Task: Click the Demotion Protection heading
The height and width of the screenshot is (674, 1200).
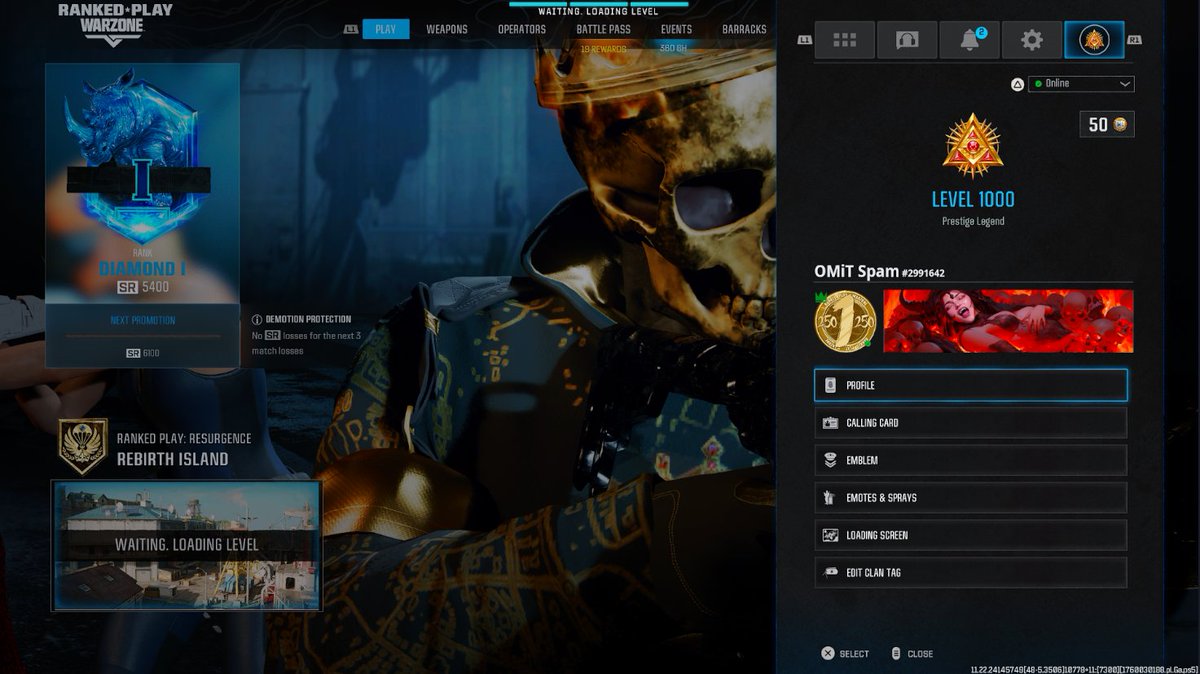Action: pos(308,320)
